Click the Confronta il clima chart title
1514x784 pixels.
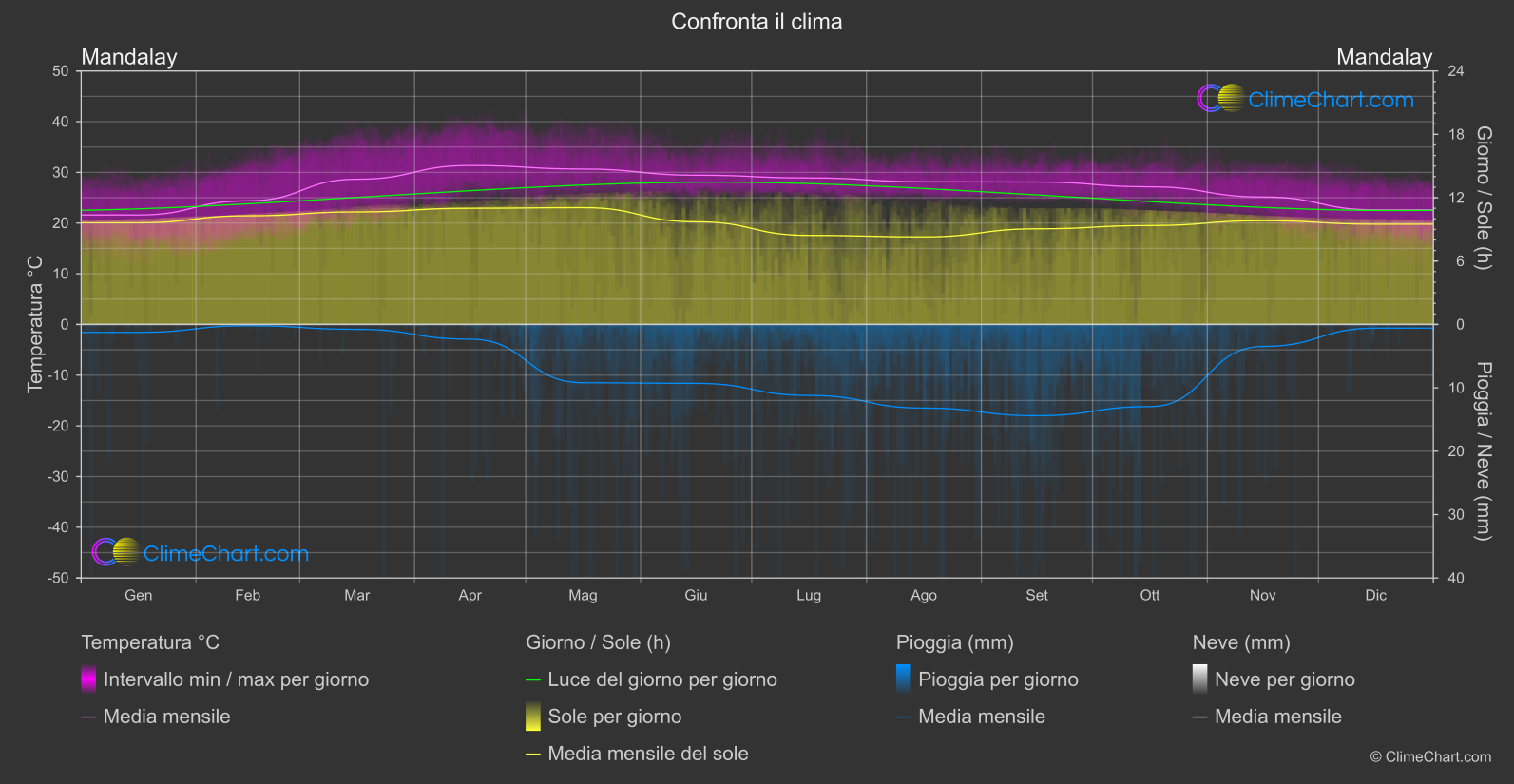pyautogui.click(x=757, y=22)
